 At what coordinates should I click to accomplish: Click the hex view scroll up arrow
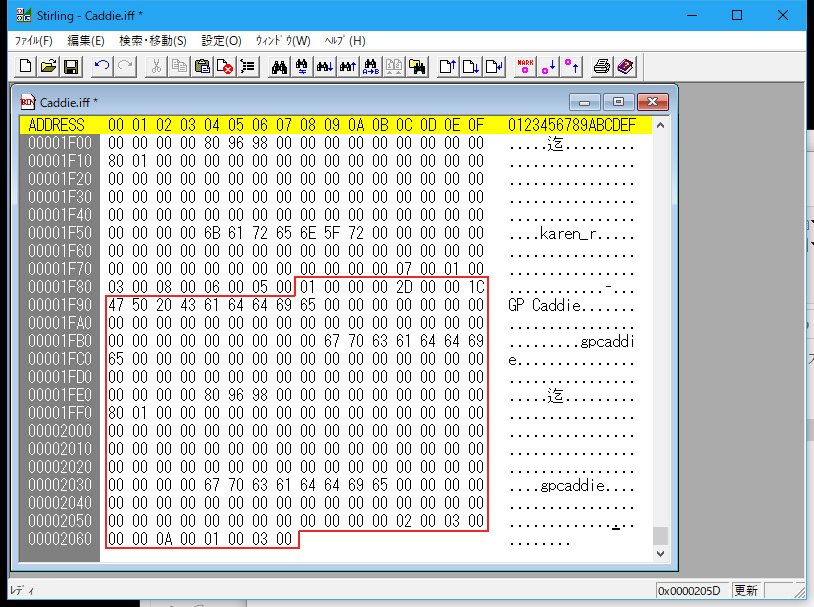click(660, 125)
